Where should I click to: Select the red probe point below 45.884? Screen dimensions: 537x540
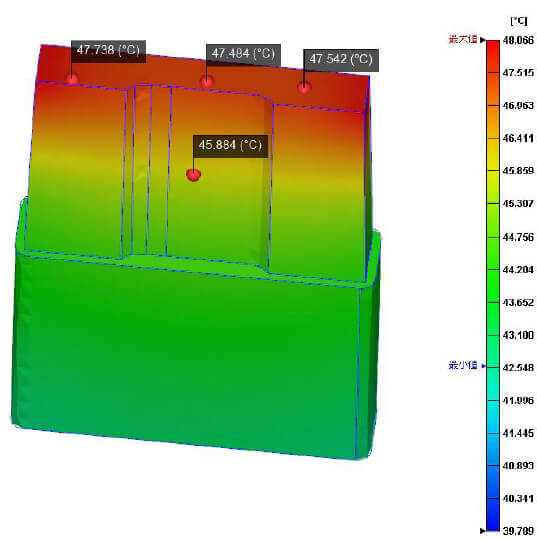coord(193,175)
